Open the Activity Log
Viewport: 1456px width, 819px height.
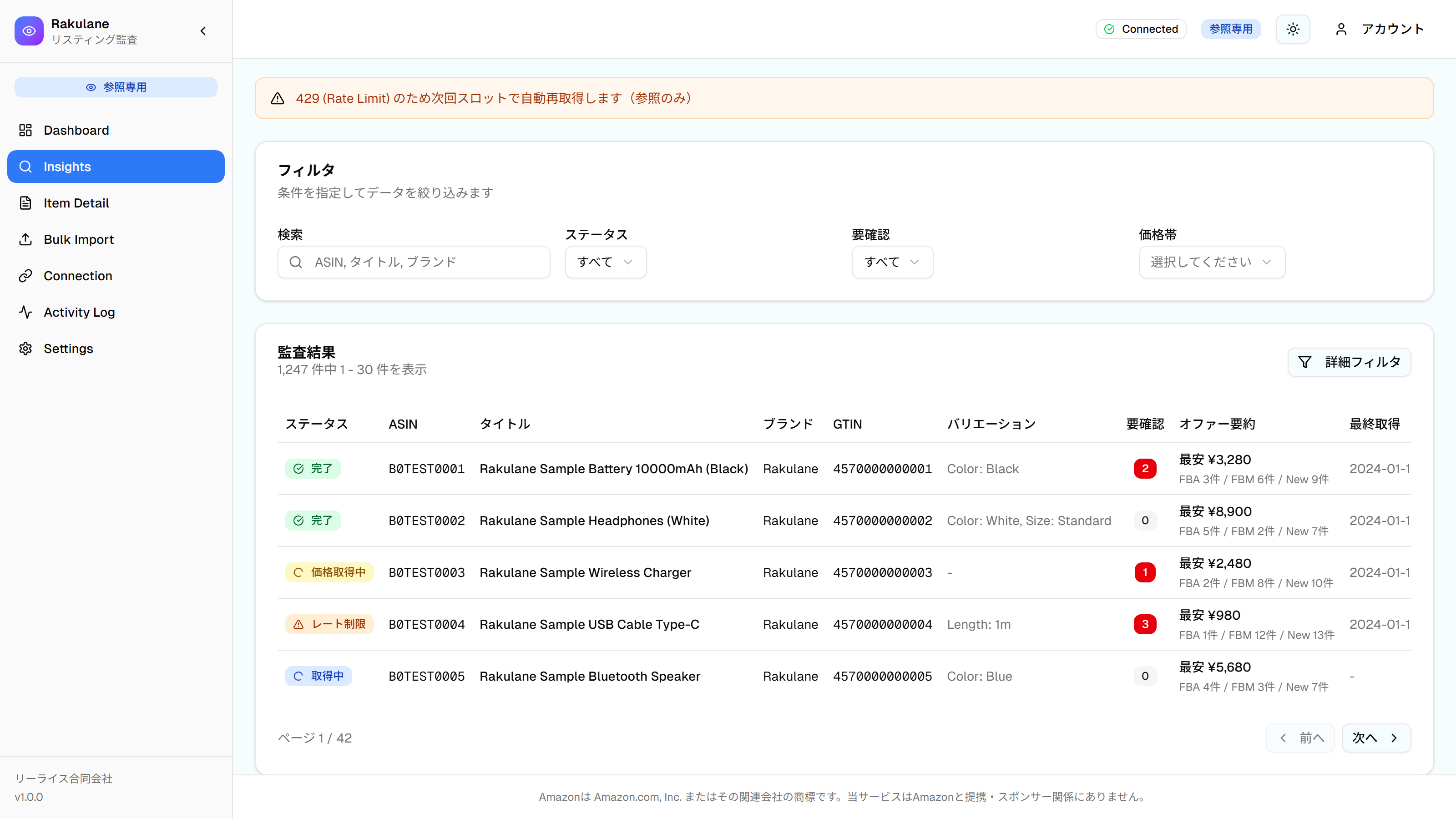[x=116, y=312]
